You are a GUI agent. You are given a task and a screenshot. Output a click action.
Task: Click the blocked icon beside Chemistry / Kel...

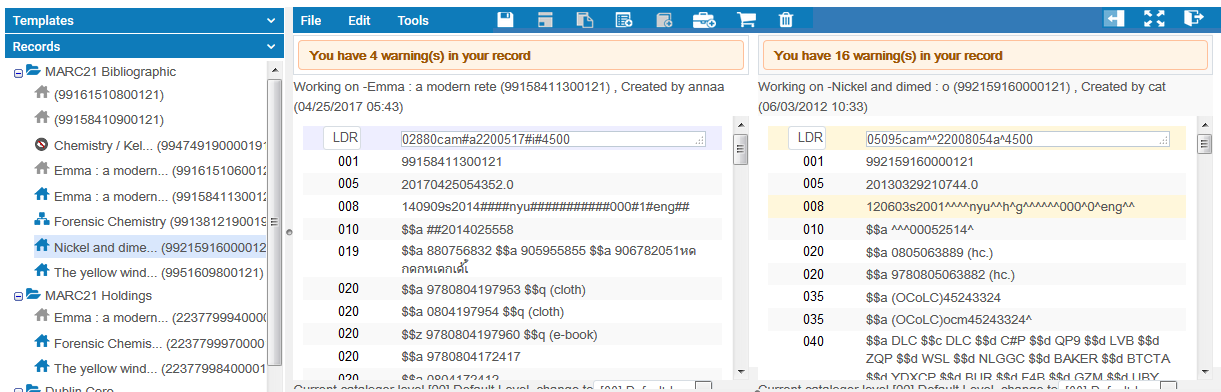click(x=41, y=145)
